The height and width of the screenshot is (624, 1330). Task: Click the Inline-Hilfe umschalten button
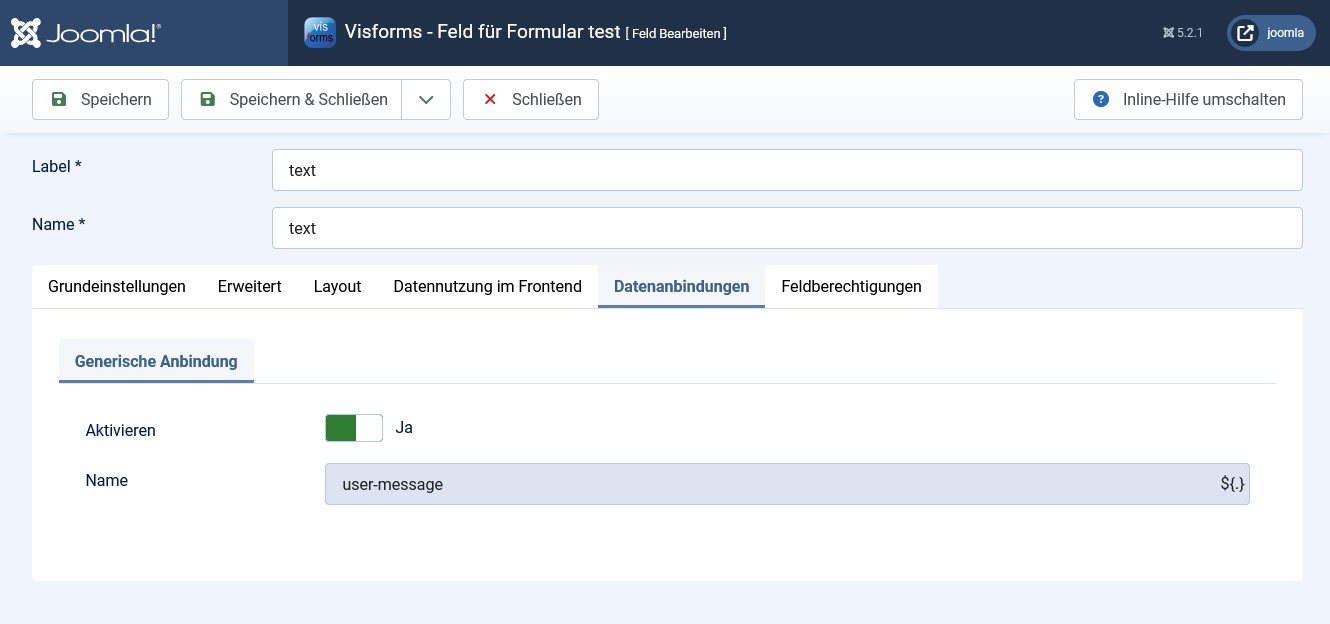(x=1188, y=99)
